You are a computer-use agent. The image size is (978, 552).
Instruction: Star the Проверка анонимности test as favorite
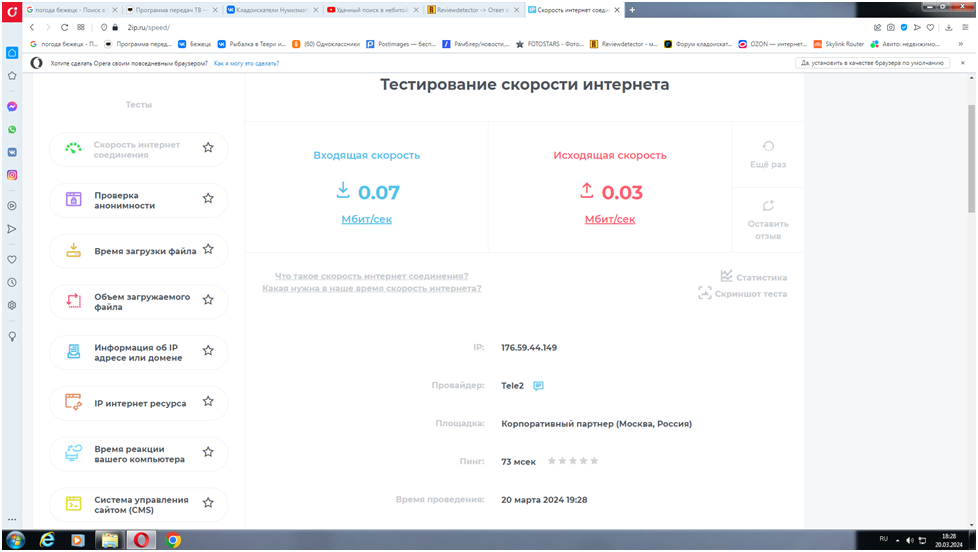208,199
